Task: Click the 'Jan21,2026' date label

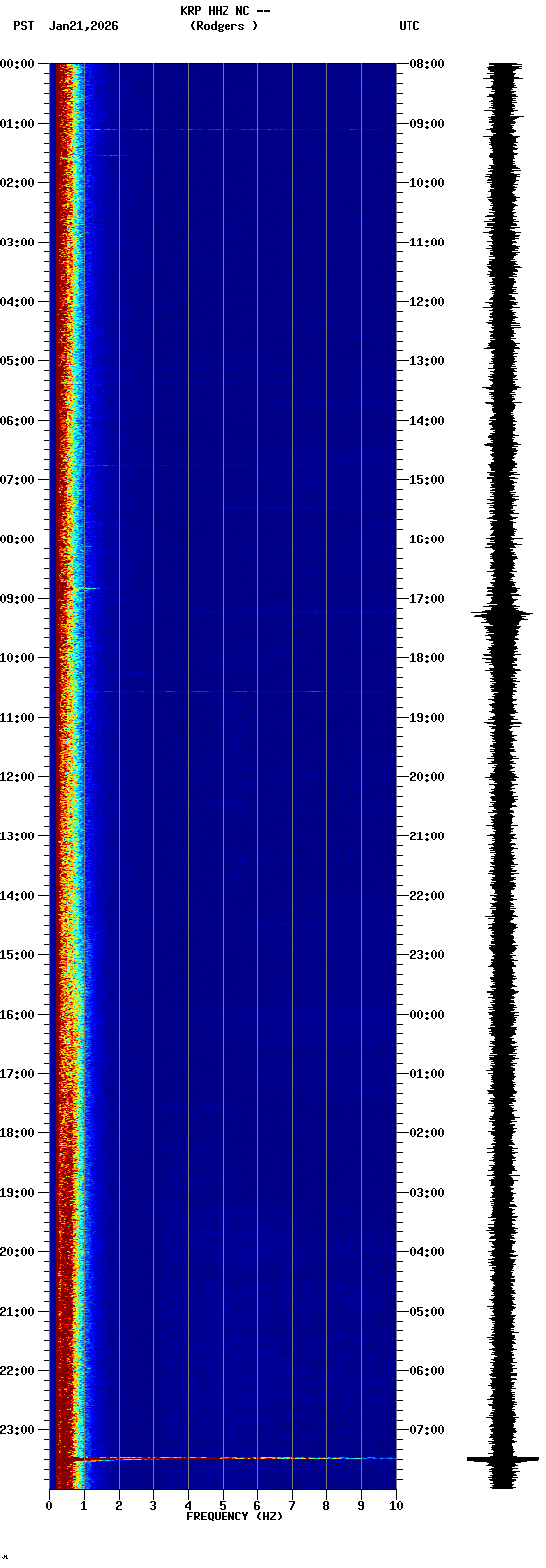Action: tap(83, 26)
